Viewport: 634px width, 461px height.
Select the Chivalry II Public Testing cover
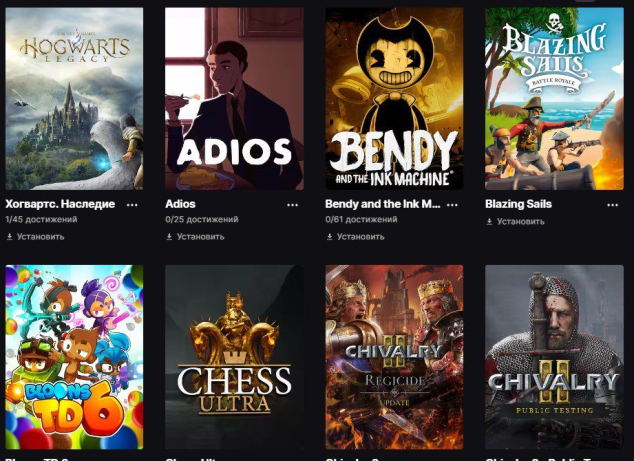[554, 357]
